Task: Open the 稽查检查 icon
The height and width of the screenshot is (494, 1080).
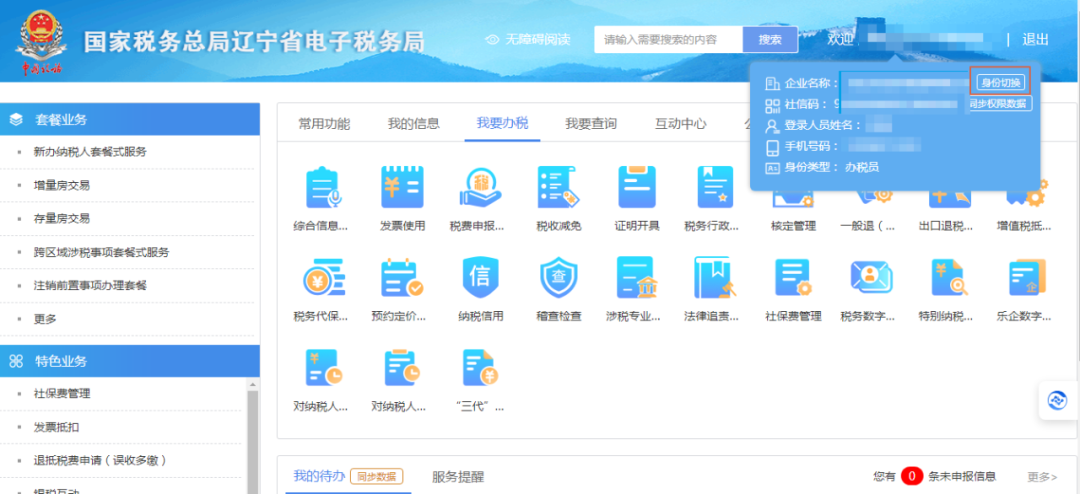Action: [559, 280]
